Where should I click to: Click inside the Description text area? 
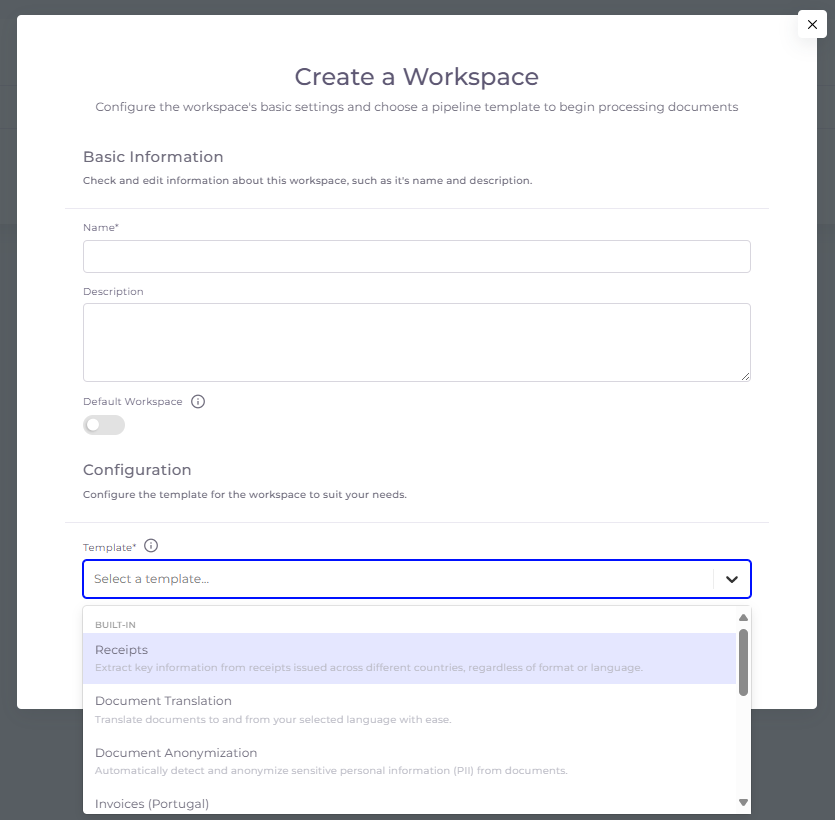point(416,342)
